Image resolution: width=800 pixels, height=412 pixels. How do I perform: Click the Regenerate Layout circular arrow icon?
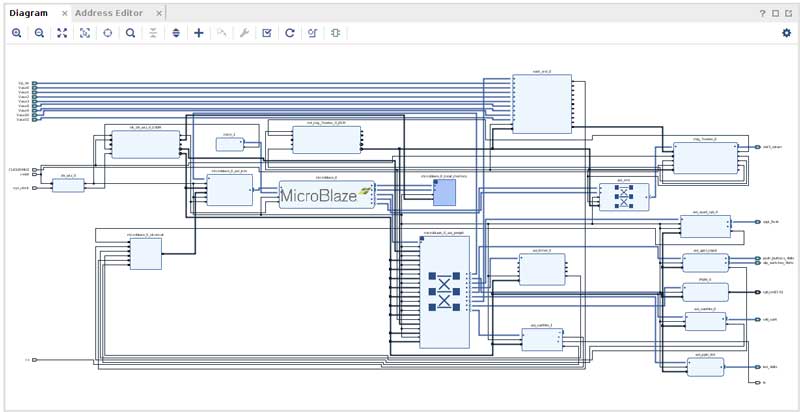point(290,33)
